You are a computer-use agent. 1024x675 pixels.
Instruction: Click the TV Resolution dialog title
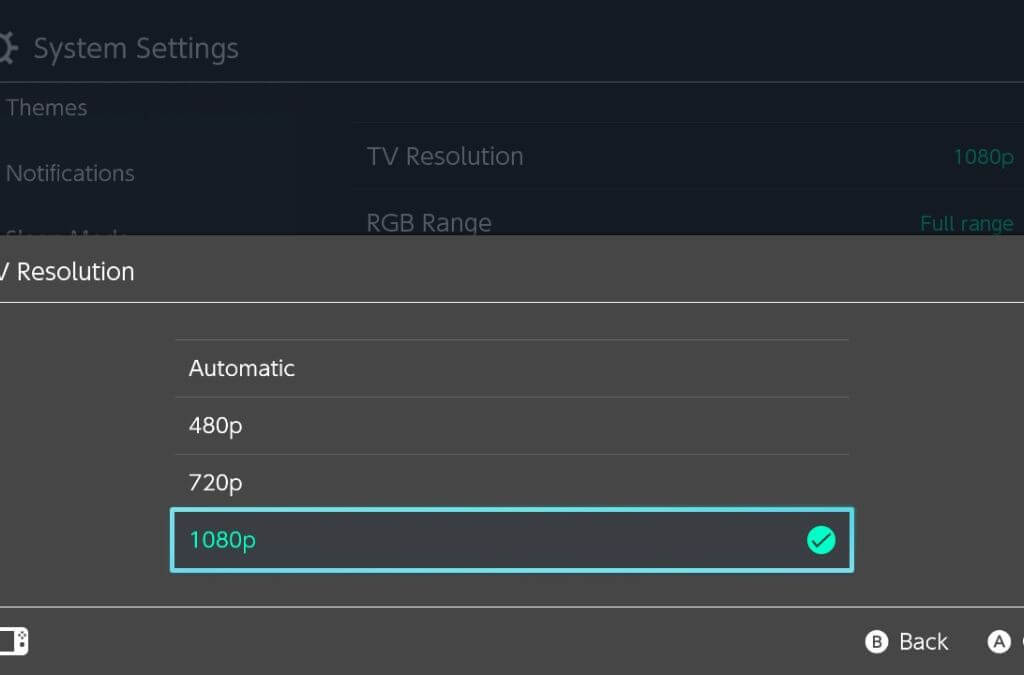(68, 271)
